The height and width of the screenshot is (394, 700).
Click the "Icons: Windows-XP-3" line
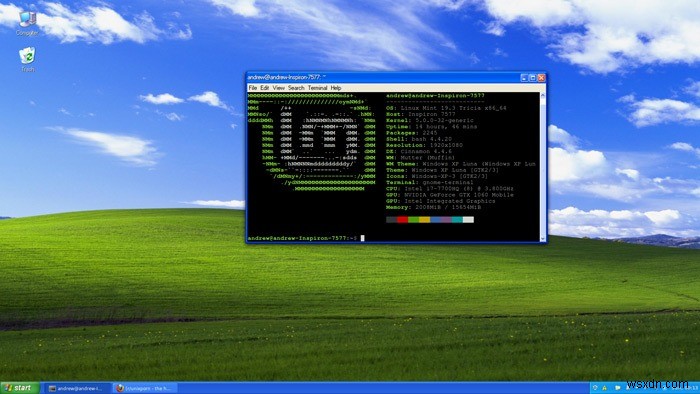point(438,176)
